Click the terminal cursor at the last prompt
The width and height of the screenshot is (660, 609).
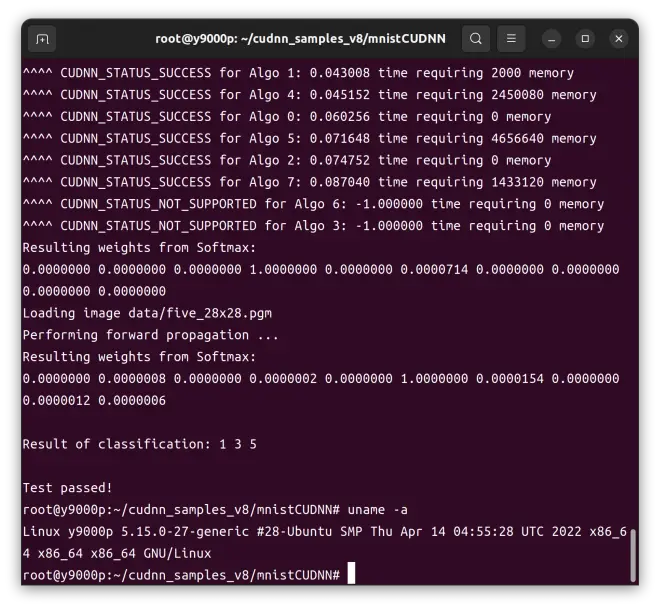pos(351,573)
